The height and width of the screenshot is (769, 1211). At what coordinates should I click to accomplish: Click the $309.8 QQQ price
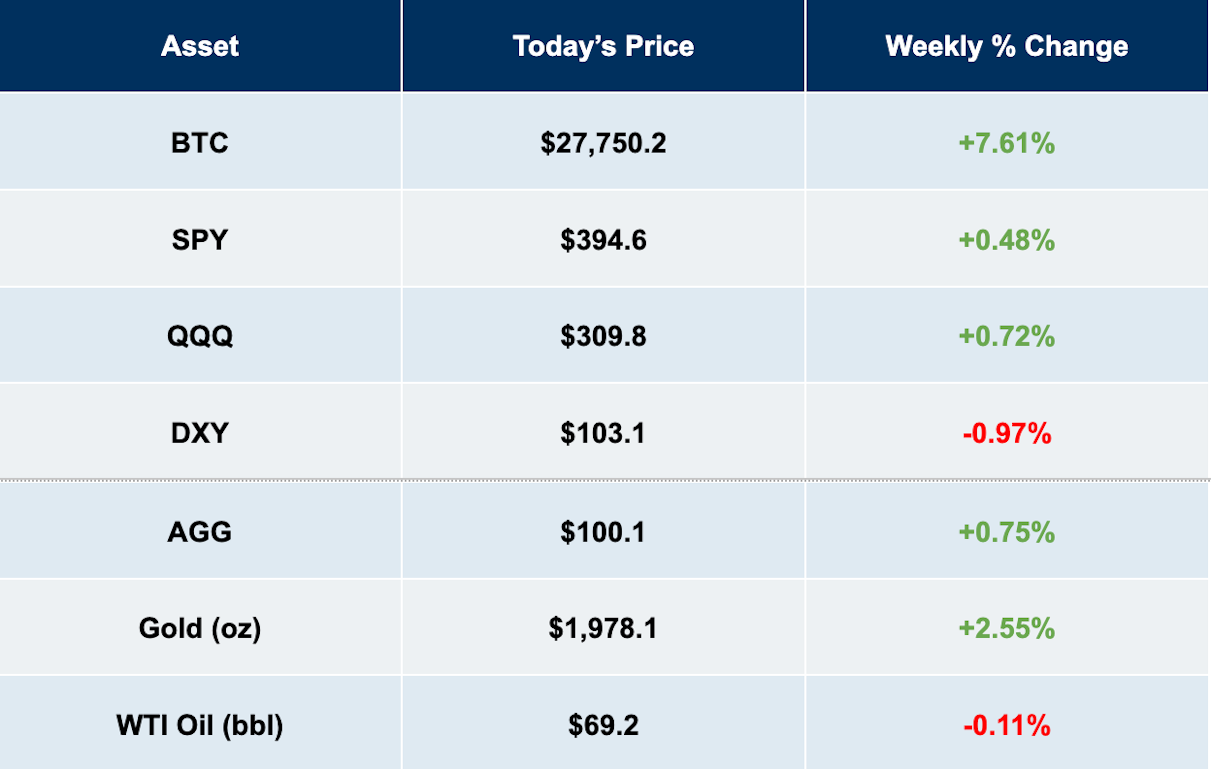pos(603,336)
